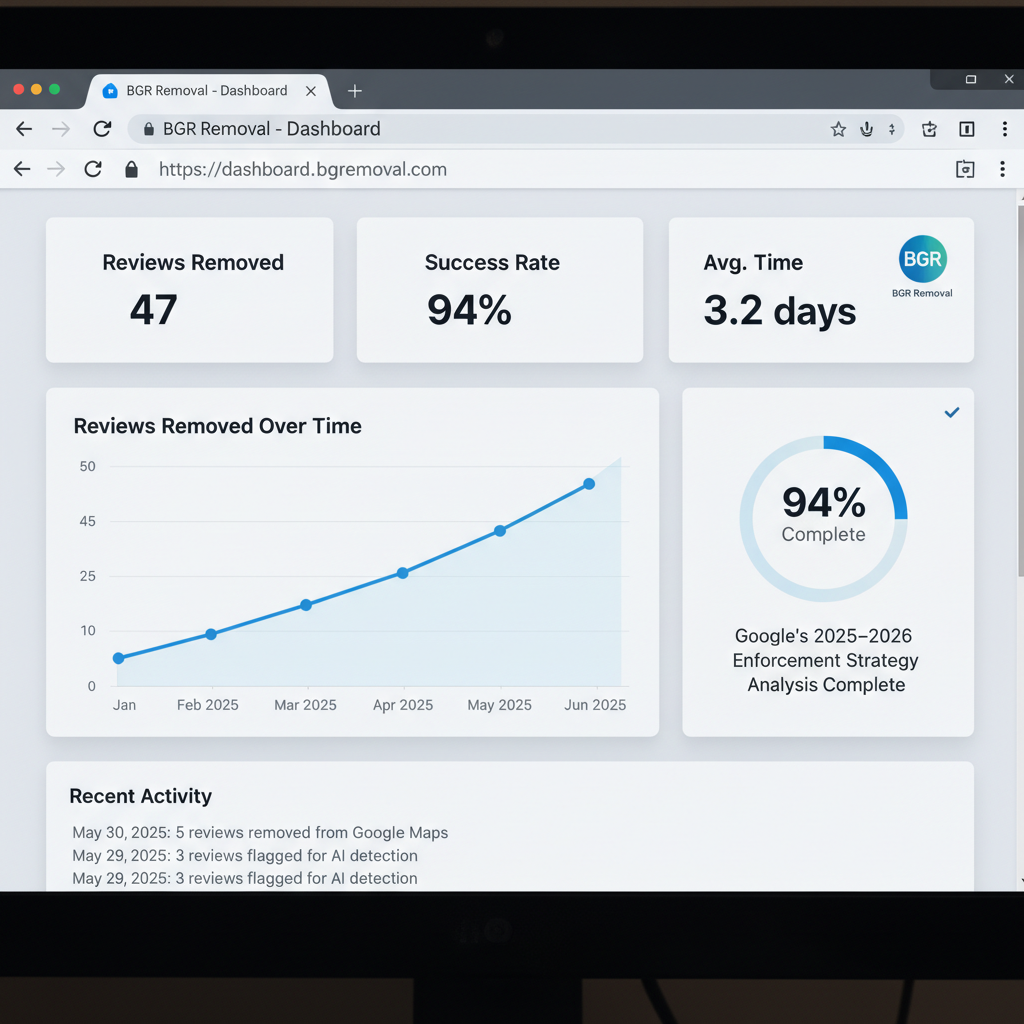Reload the page using the upper refresh icon
The height and width of the screenshot is (1024, 1024).
(102, 129)
